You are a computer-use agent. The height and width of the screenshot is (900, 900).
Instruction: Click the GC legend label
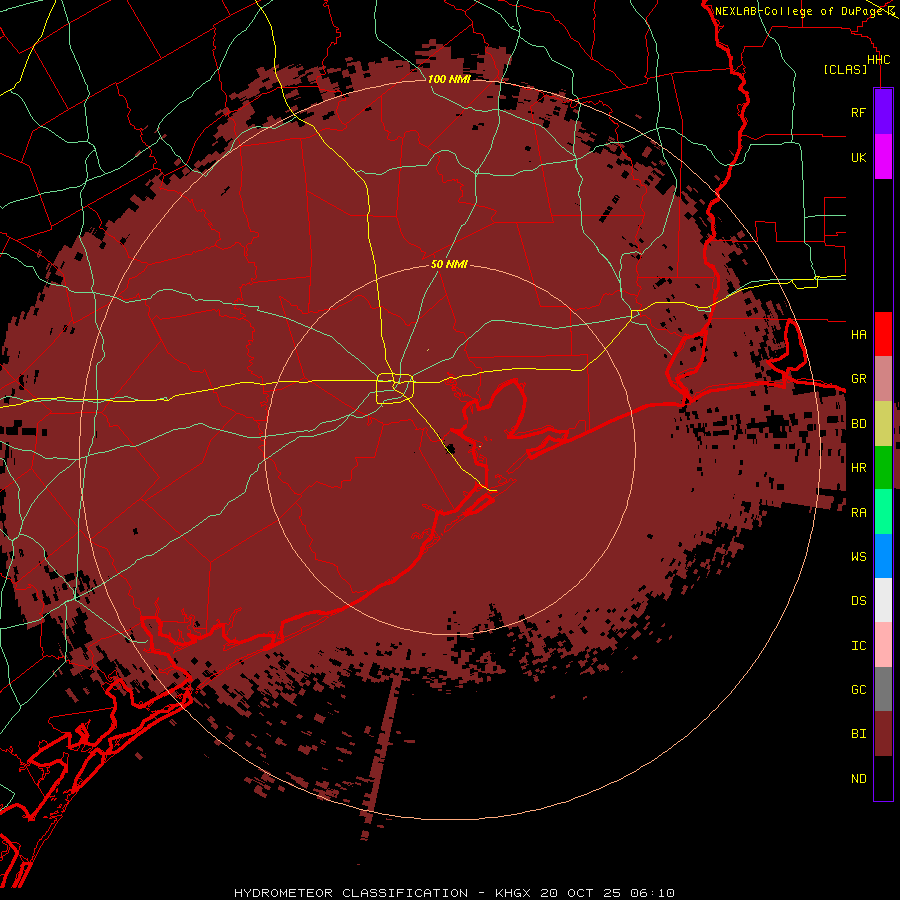(x=858, y=689)
